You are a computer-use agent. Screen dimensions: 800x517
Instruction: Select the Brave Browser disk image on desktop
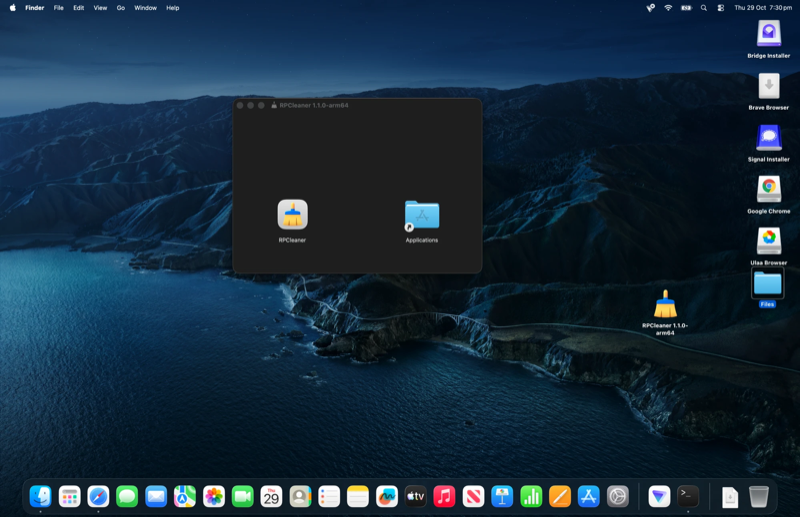coord(769,86)
